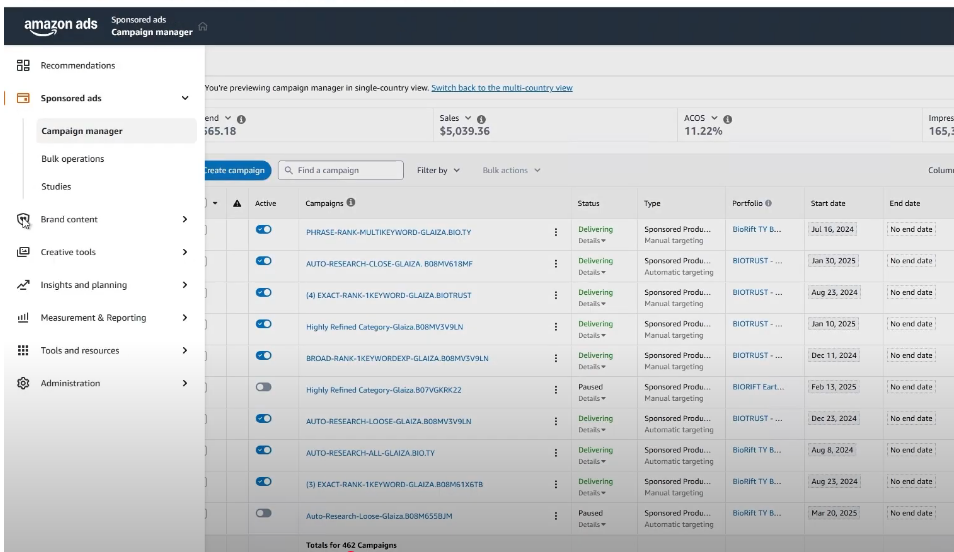This screenshot has height=552, width=954.
Task: Expand Details under first Delivering status
Action: coord(592,241)
